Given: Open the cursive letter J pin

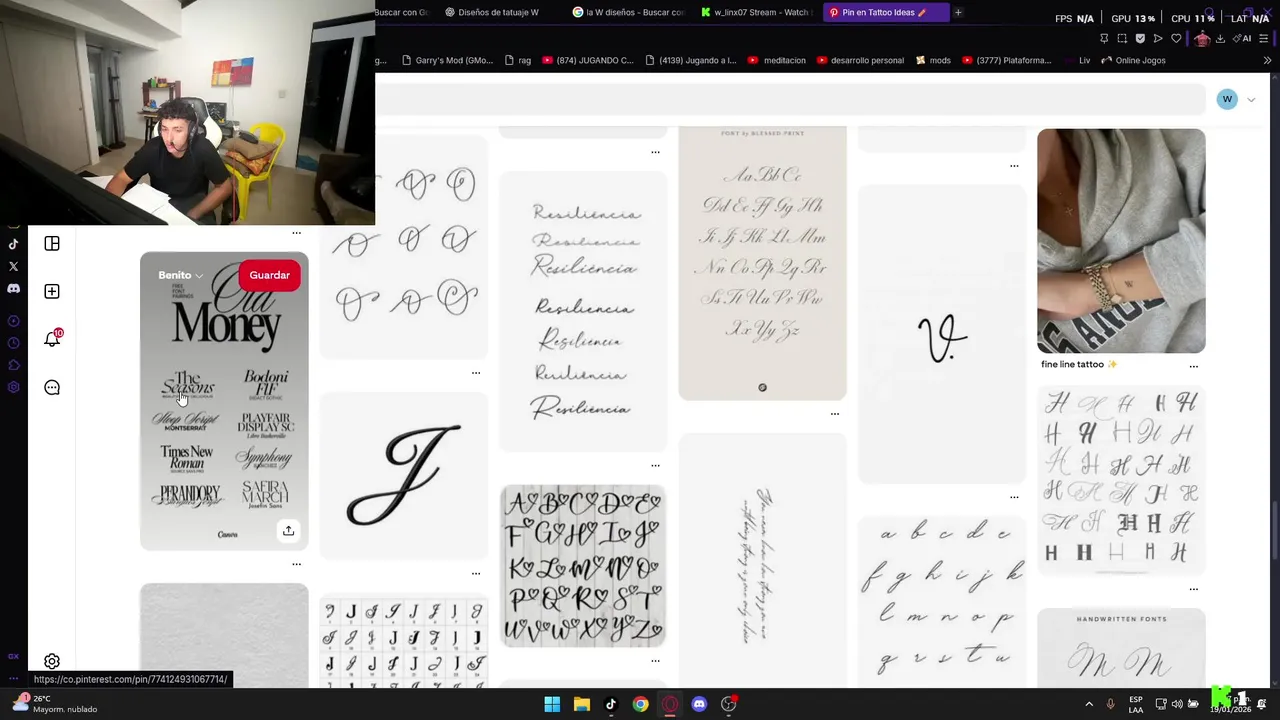Looking at the screenshot, I should (x=404, y=475).
